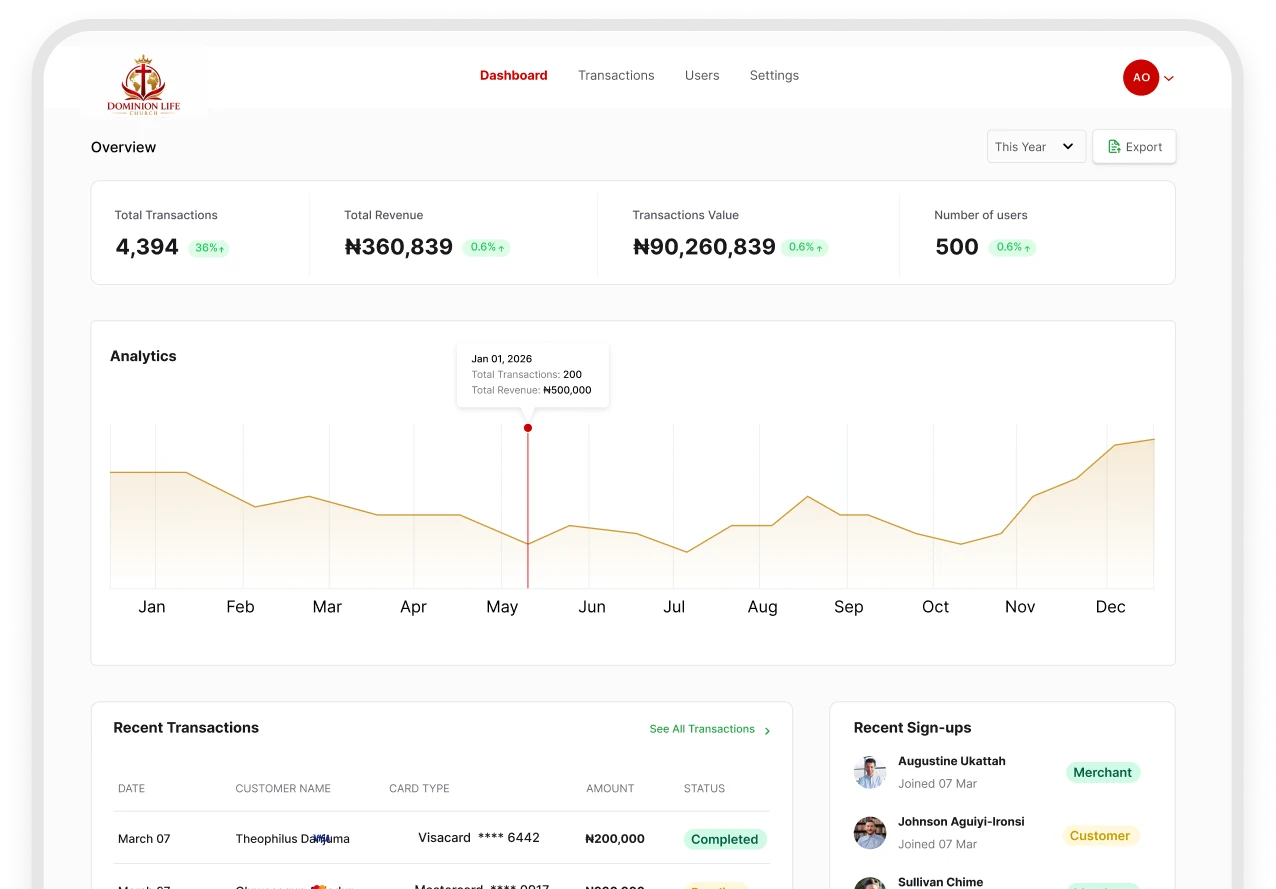Click the Dec label on chart axis
Image resolution: width=1276 pixels, height=889 pixels.
(x=1111, y=607)
